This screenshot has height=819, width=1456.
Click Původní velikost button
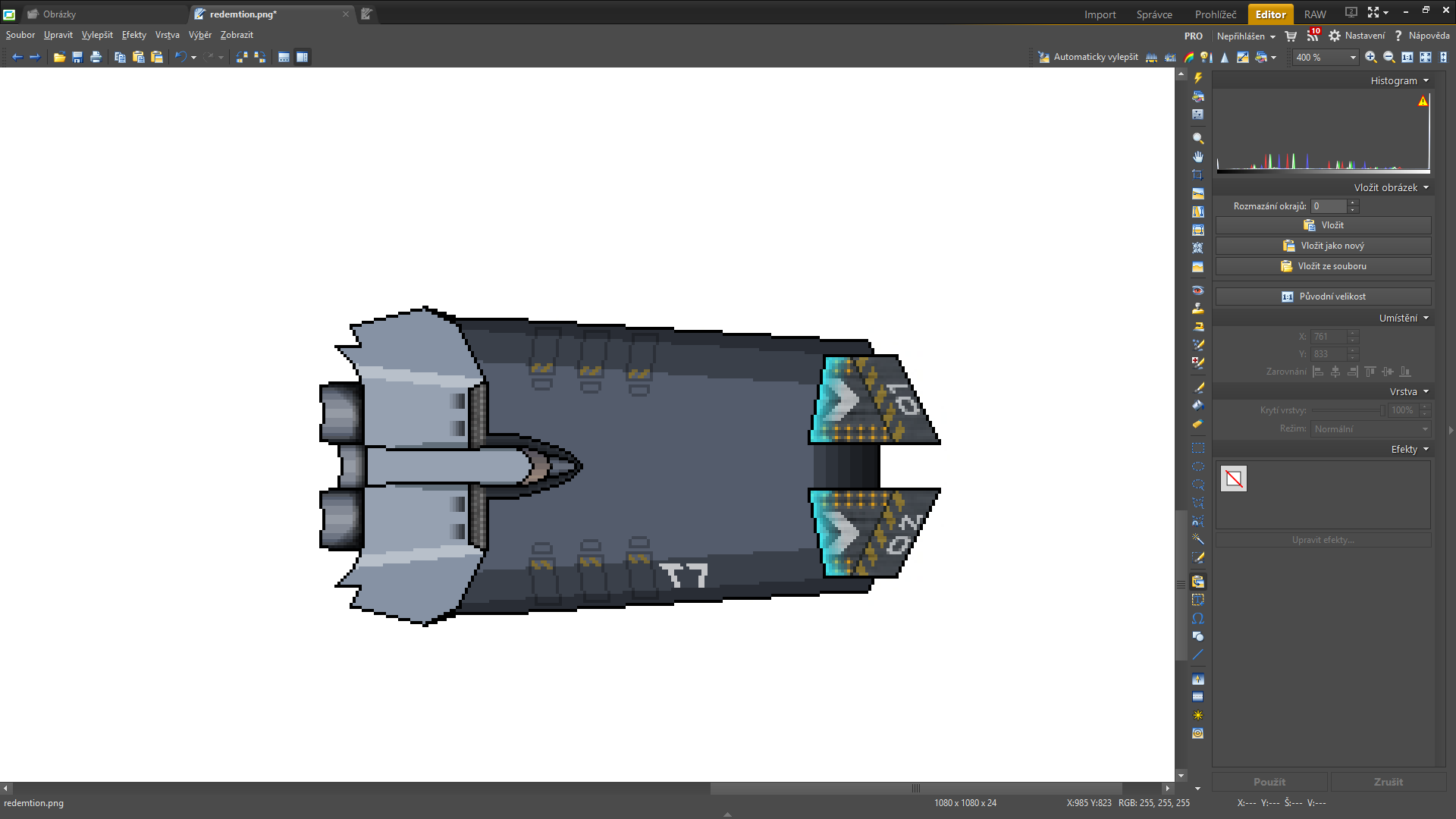(x=1323, y=297)
